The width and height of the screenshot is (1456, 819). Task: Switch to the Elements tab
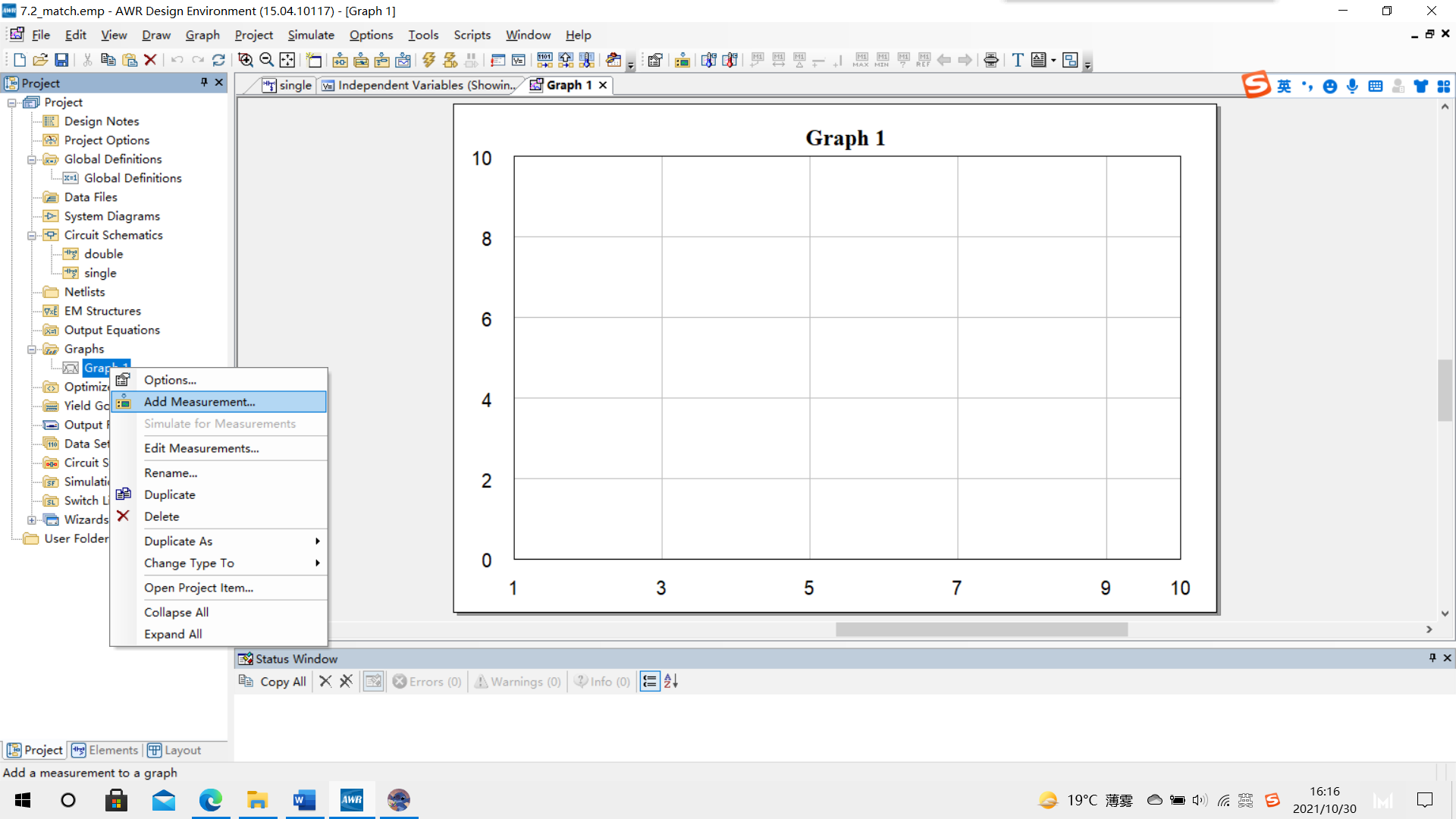(x=105, y=751)
